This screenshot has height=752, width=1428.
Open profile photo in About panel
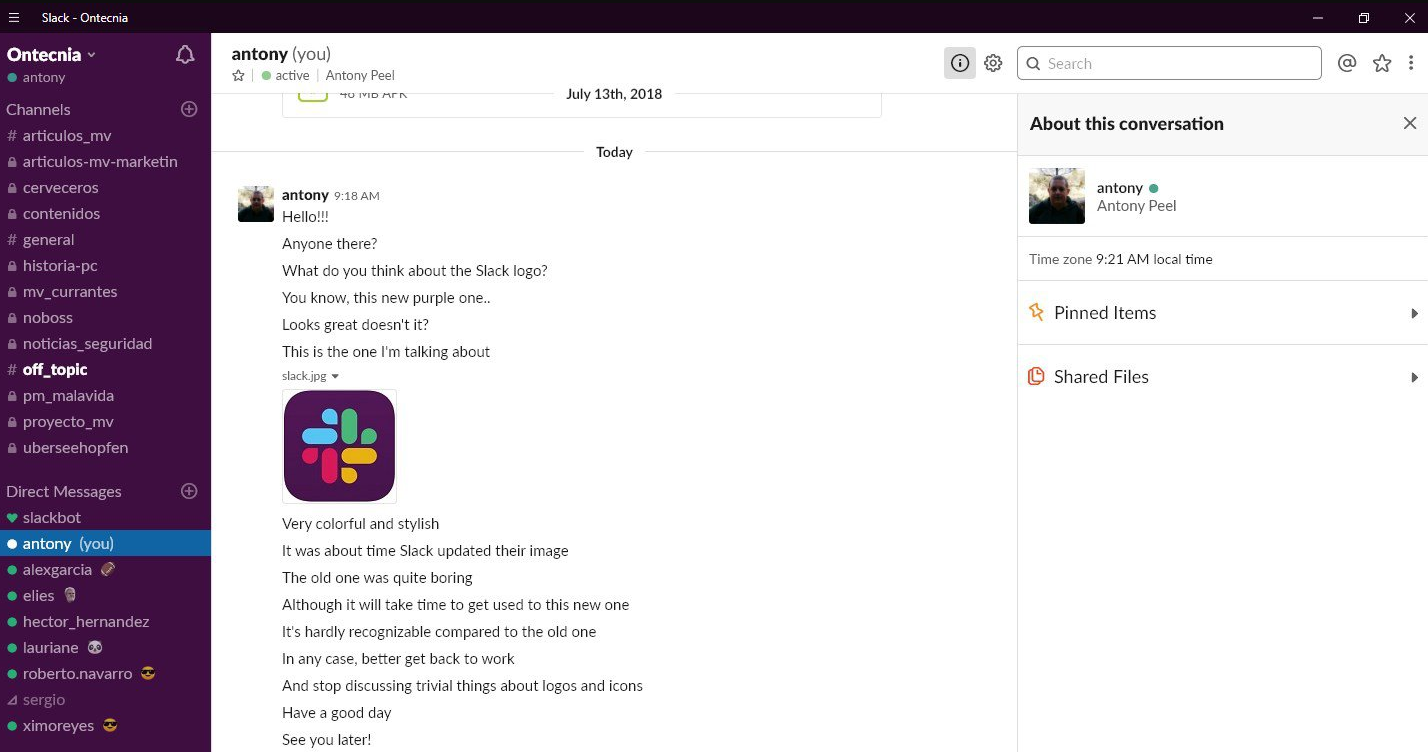[x=1057, y=196]
